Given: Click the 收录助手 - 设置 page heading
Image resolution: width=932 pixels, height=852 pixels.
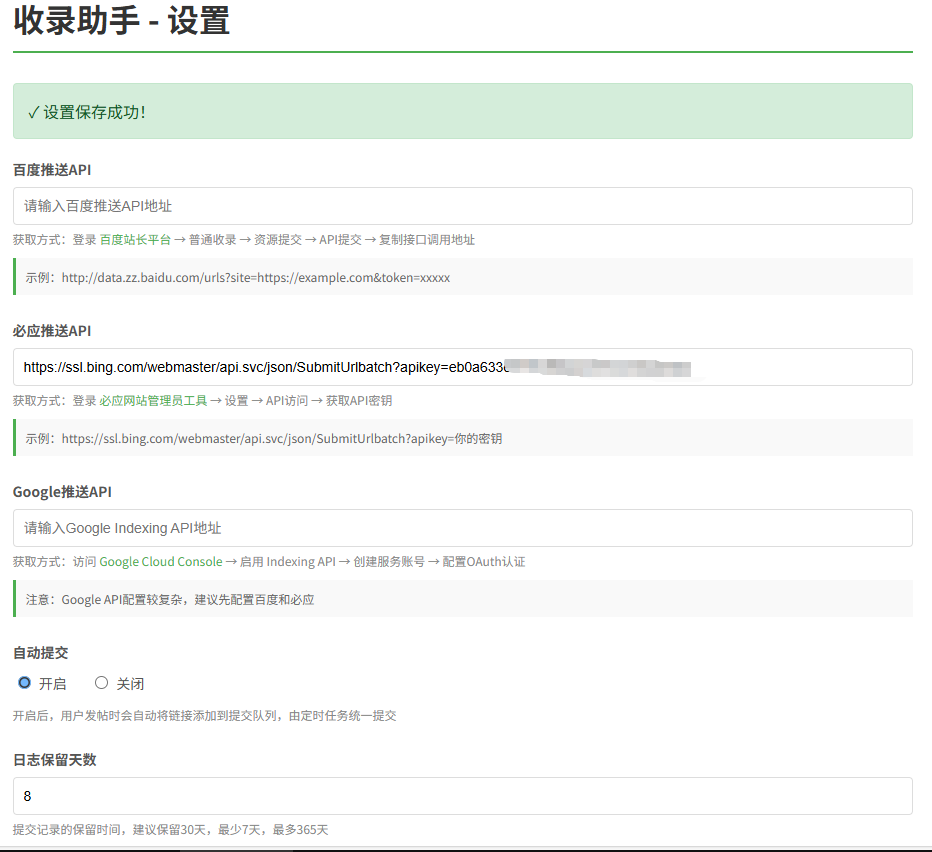Looking at the screenshot, I should (121, 20).
